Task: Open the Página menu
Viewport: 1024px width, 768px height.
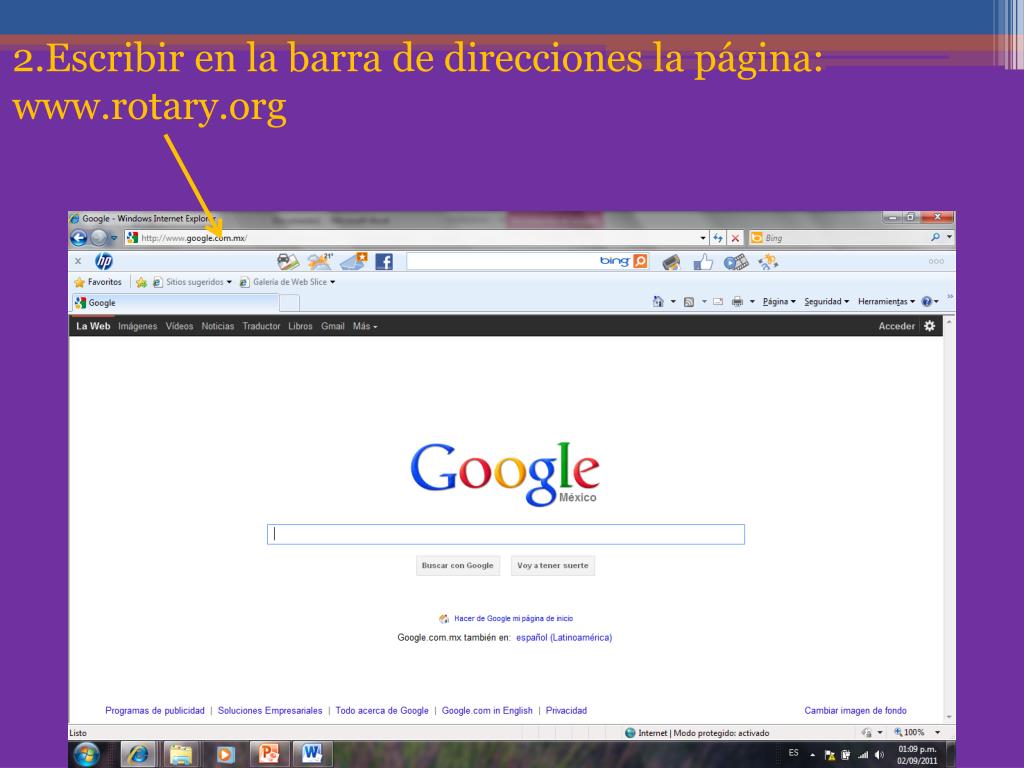Action: coord(779,302)
